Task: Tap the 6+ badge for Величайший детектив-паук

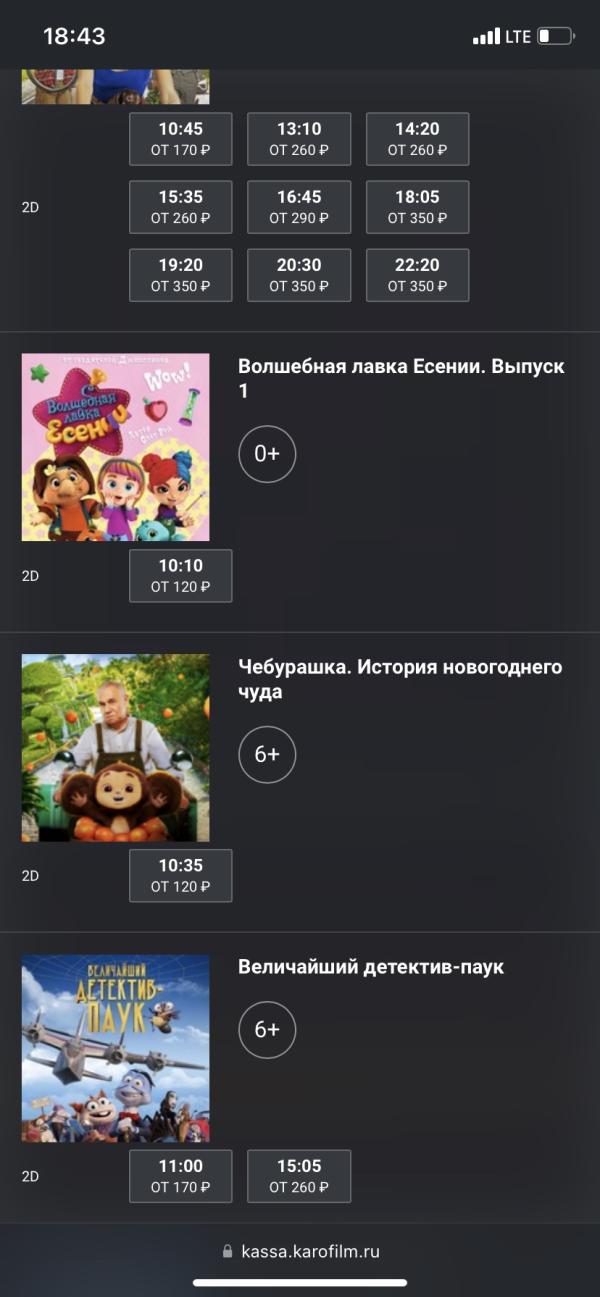Action: (267, 1029)
